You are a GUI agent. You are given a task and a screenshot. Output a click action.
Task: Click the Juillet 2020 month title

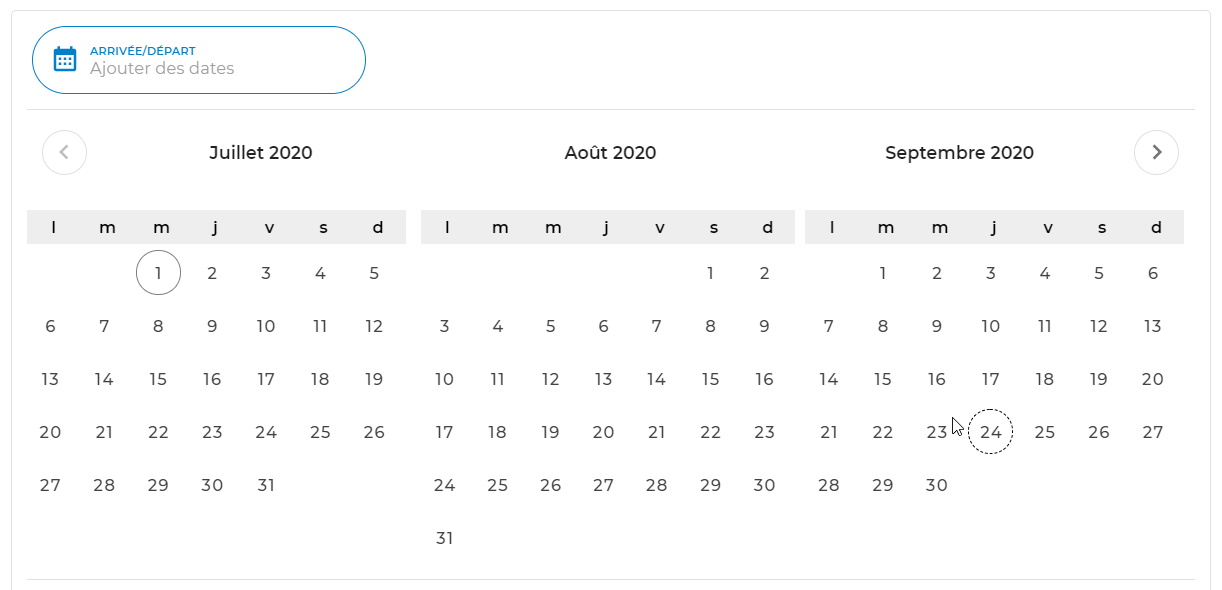[x=261, y=153]
